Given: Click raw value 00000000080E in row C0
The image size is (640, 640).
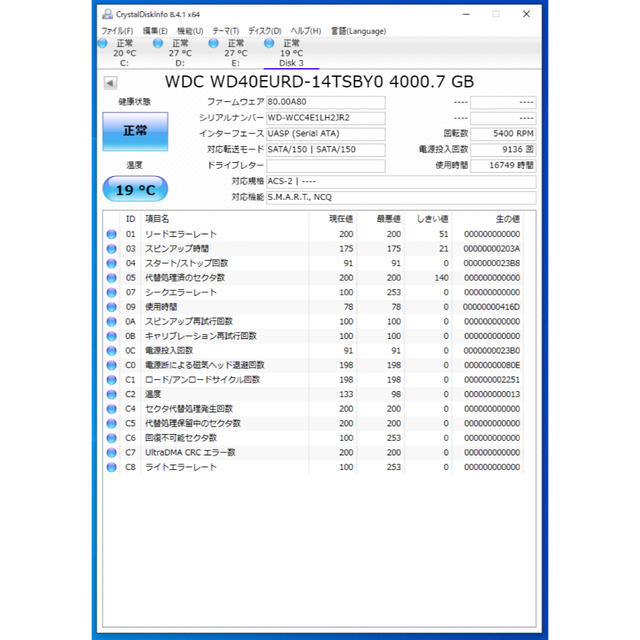Looking at the screenshot, I should click(x=492, y=365).
